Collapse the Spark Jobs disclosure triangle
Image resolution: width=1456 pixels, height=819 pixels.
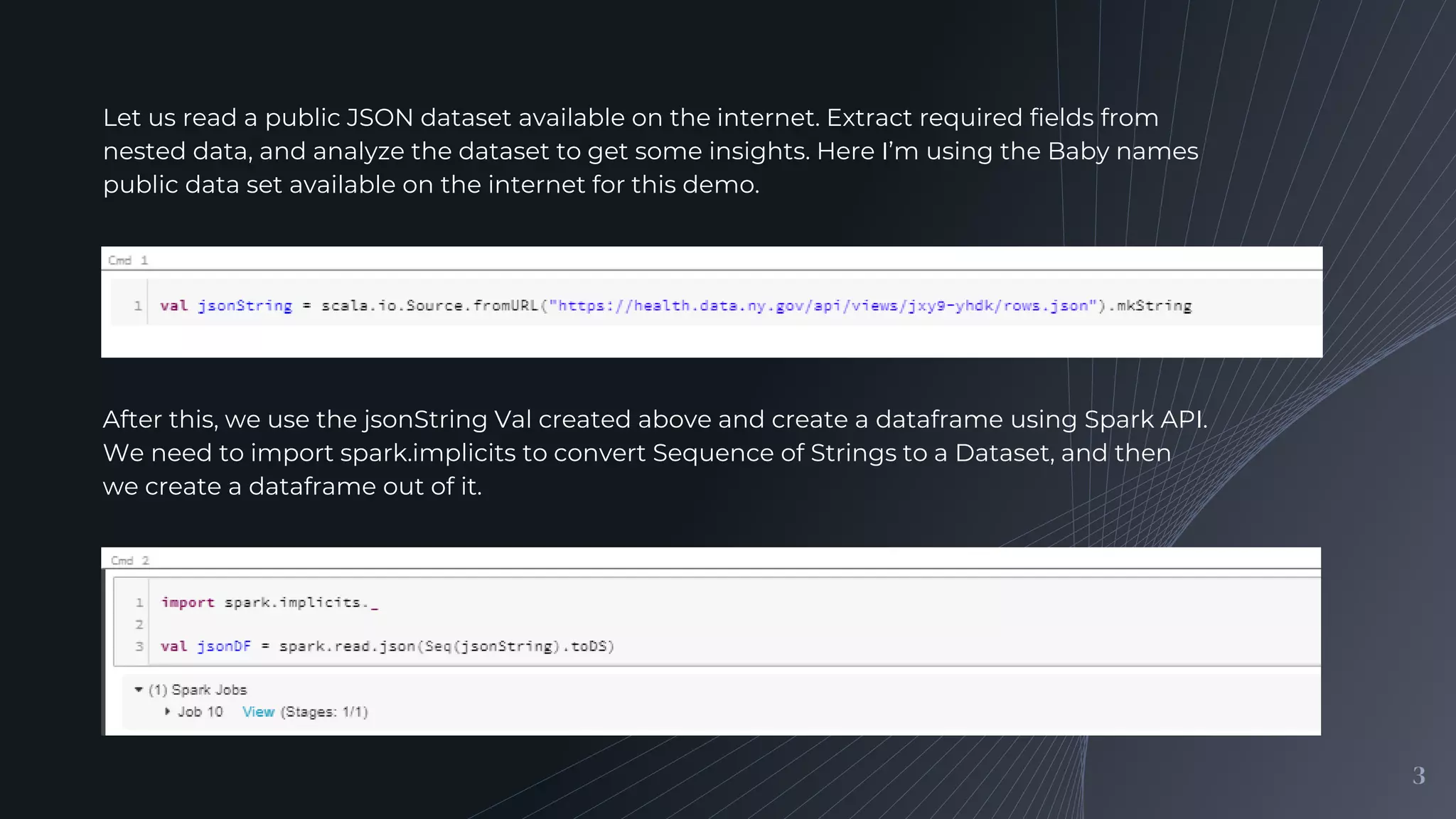pyautogui.click(x=139, y=690)
